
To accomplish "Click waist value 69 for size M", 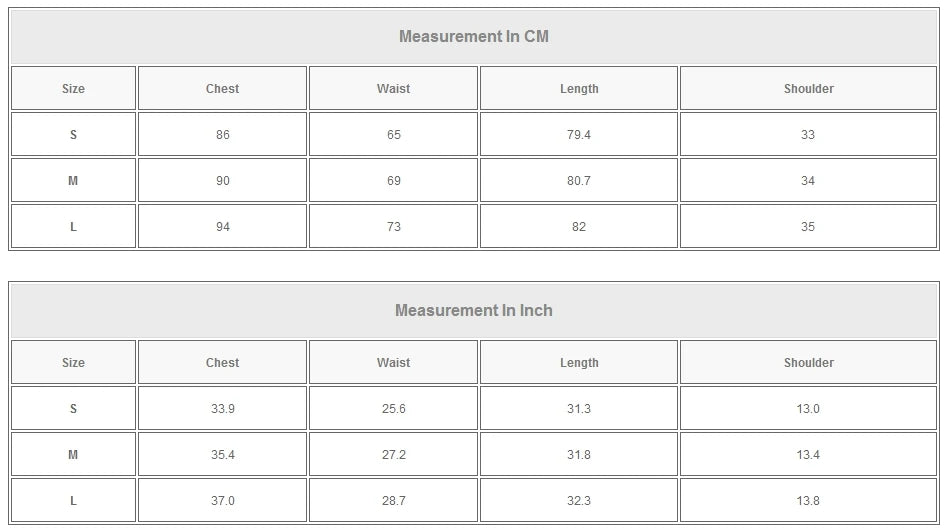I will click(393, 181).
